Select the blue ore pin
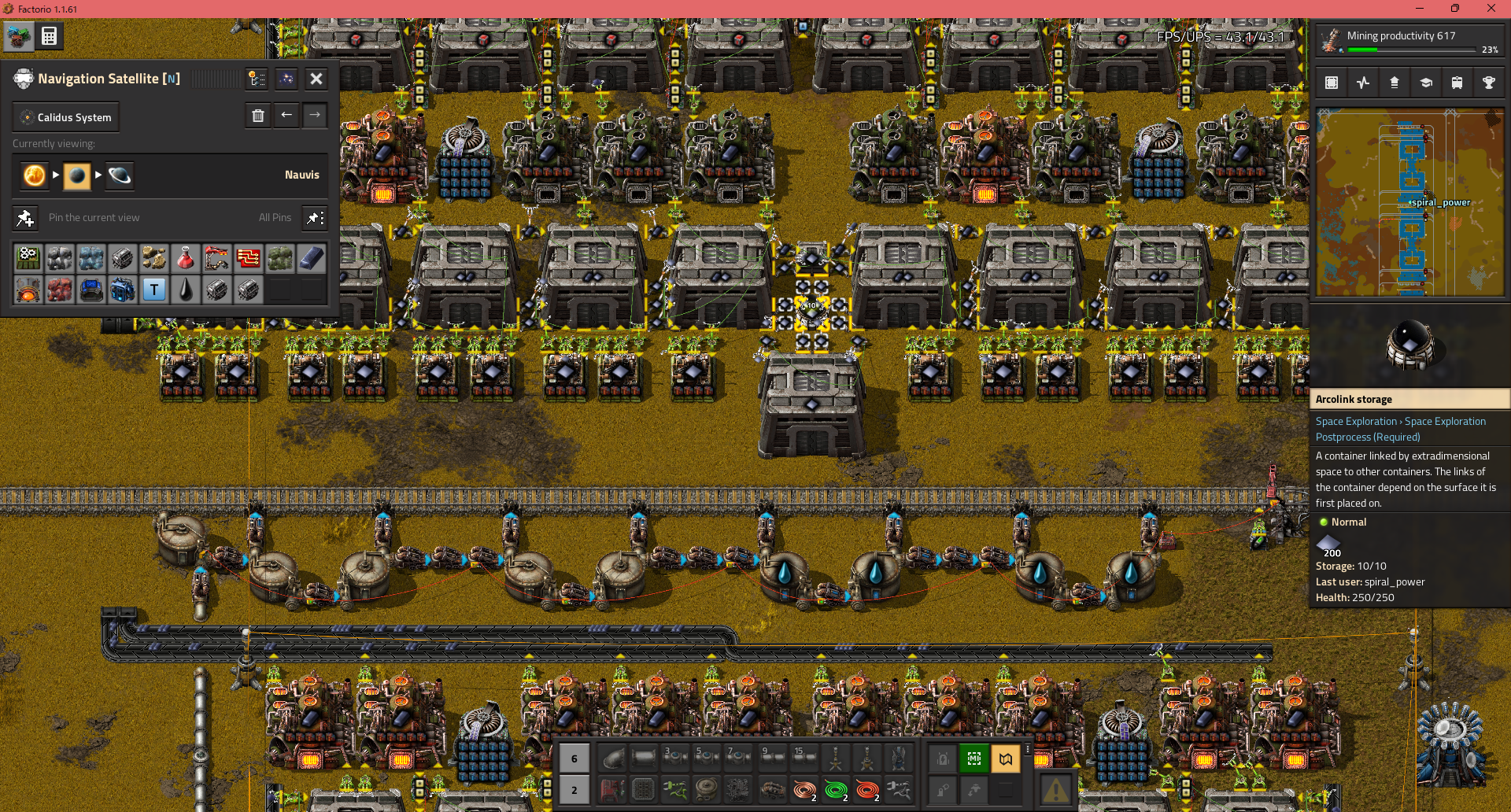This screenshot has height=812, width=1511. (91, 258)
